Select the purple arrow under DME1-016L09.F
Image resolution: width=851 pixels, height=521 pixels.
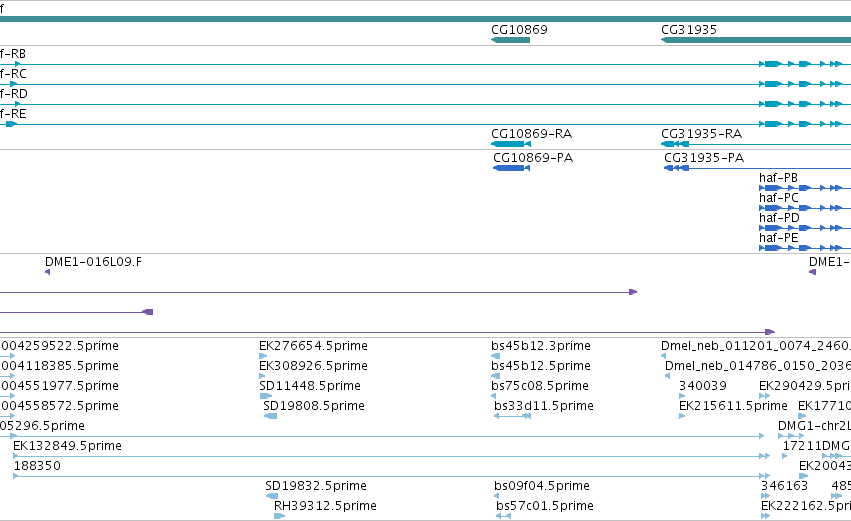click(x=47, y=272)
